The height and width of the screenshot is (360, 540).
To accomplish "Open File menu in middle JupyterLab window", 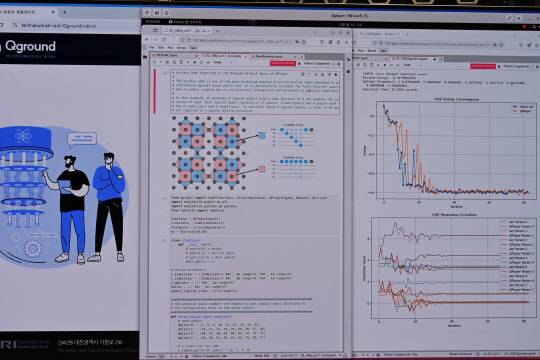I will point(152,48).
